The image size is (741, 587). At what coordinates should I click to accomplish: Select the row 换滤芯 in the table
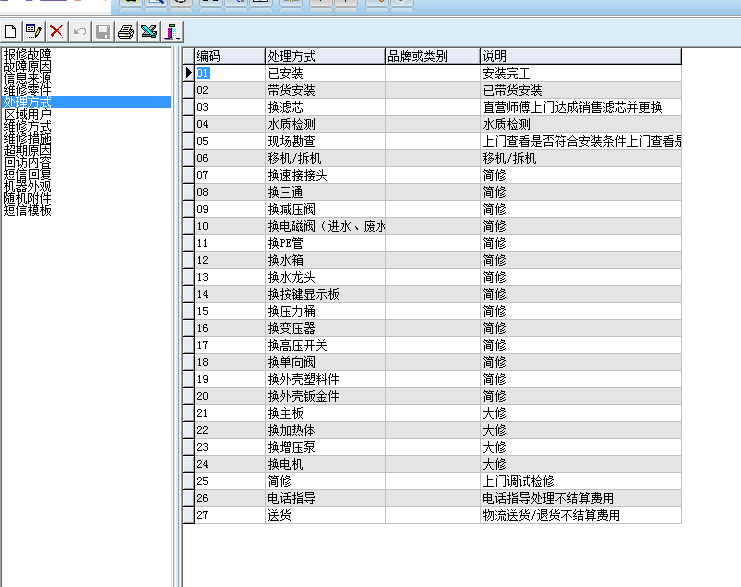pyautogui.click(x=324, y=107)
